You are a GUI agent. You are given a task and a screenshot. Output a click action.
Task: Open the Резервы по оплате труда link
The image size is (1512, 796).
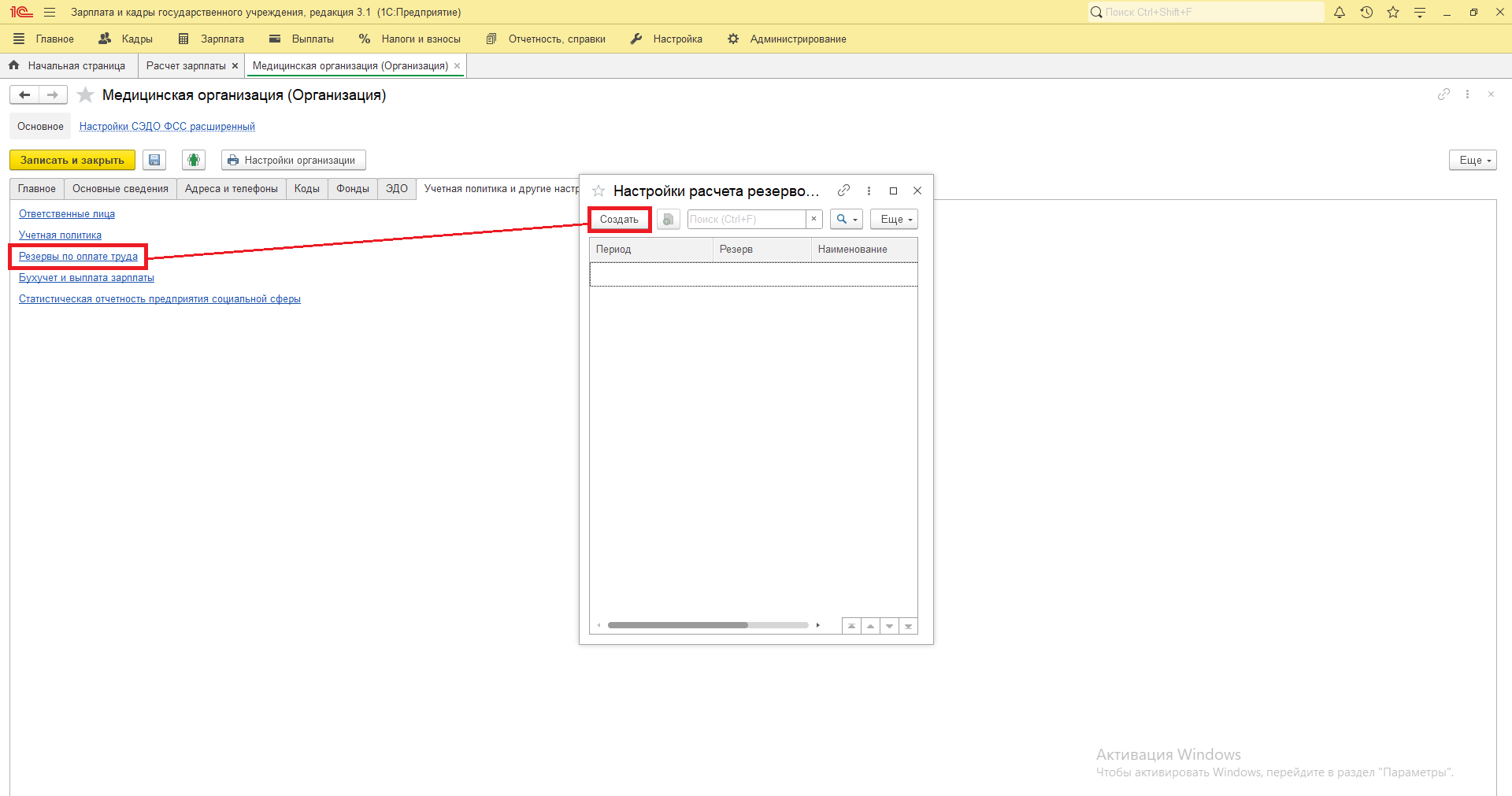click(x=78, y=257)
